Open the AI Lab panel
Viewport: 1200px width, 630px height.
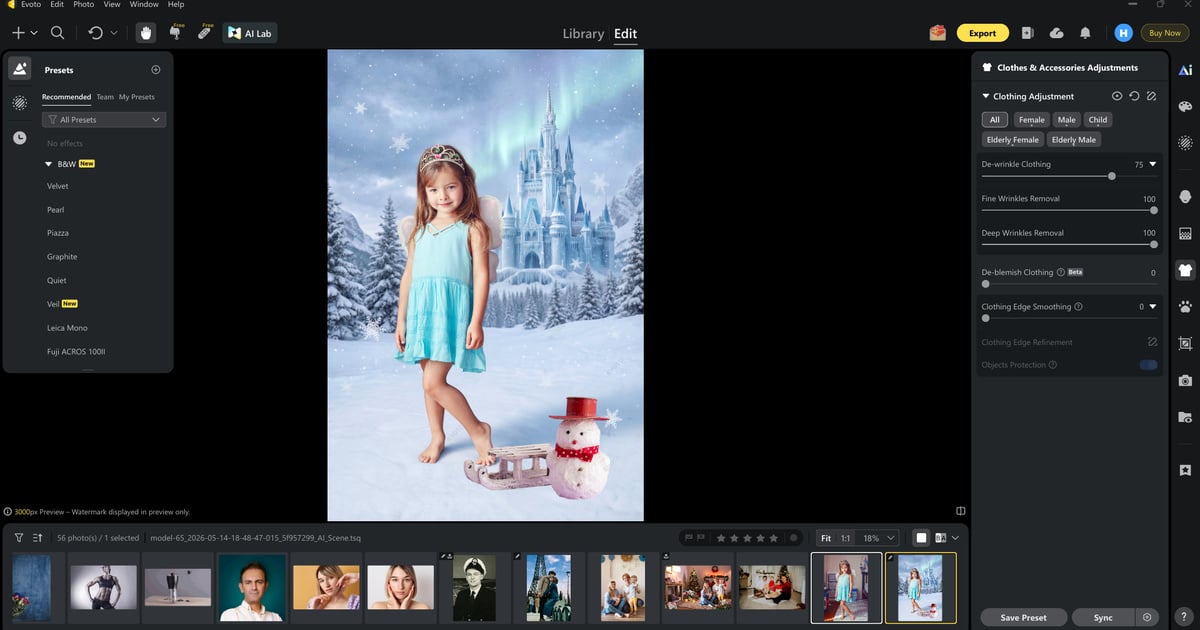pyautogui.click(x=250, y=33)
